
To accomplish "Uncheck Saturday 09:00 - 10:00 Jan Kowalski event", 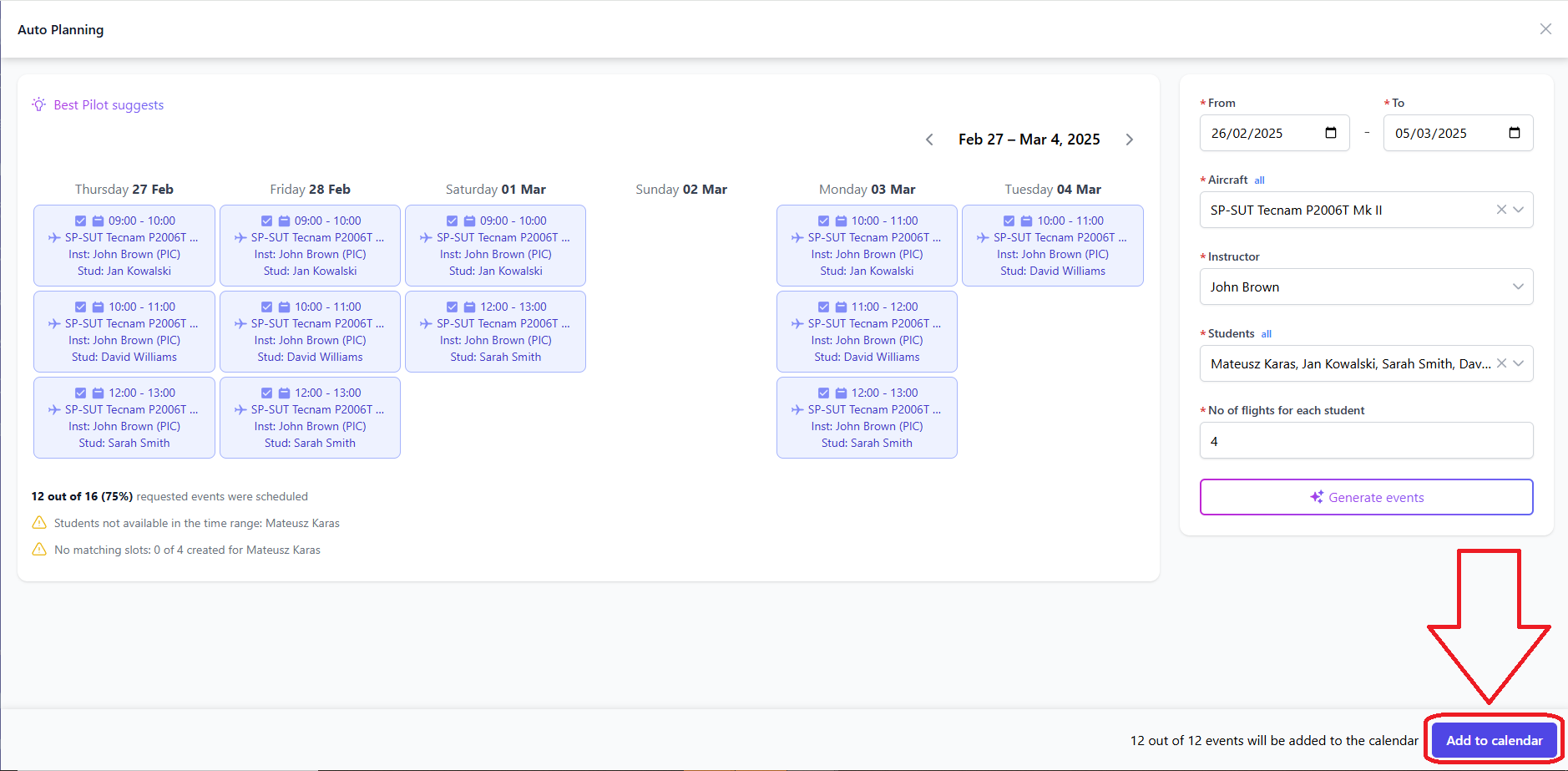I will point(452,221).
